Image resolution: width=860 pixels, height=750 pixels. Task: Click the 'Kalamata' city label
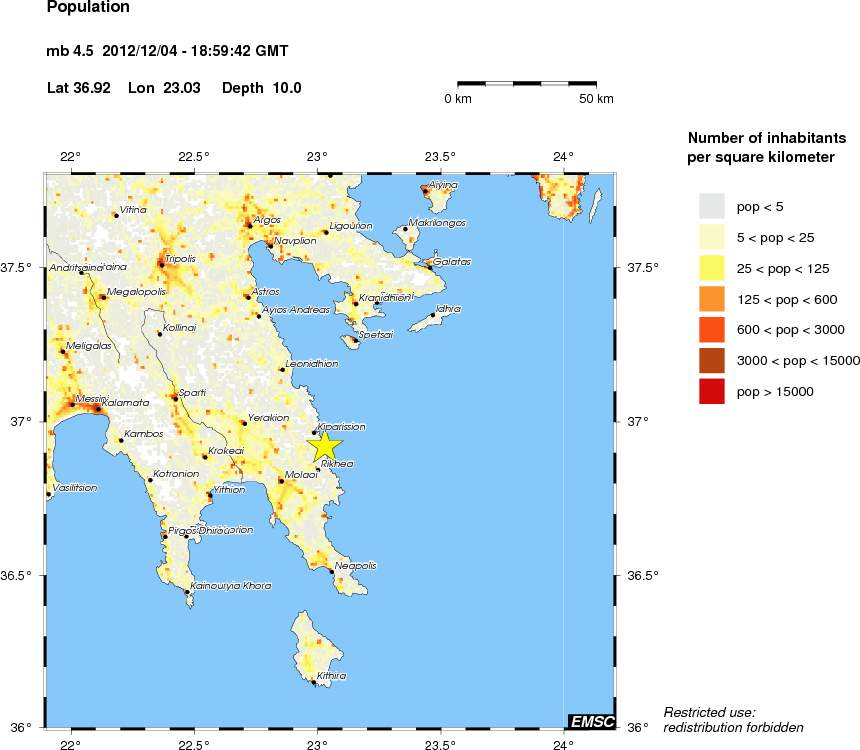(126, 402)
